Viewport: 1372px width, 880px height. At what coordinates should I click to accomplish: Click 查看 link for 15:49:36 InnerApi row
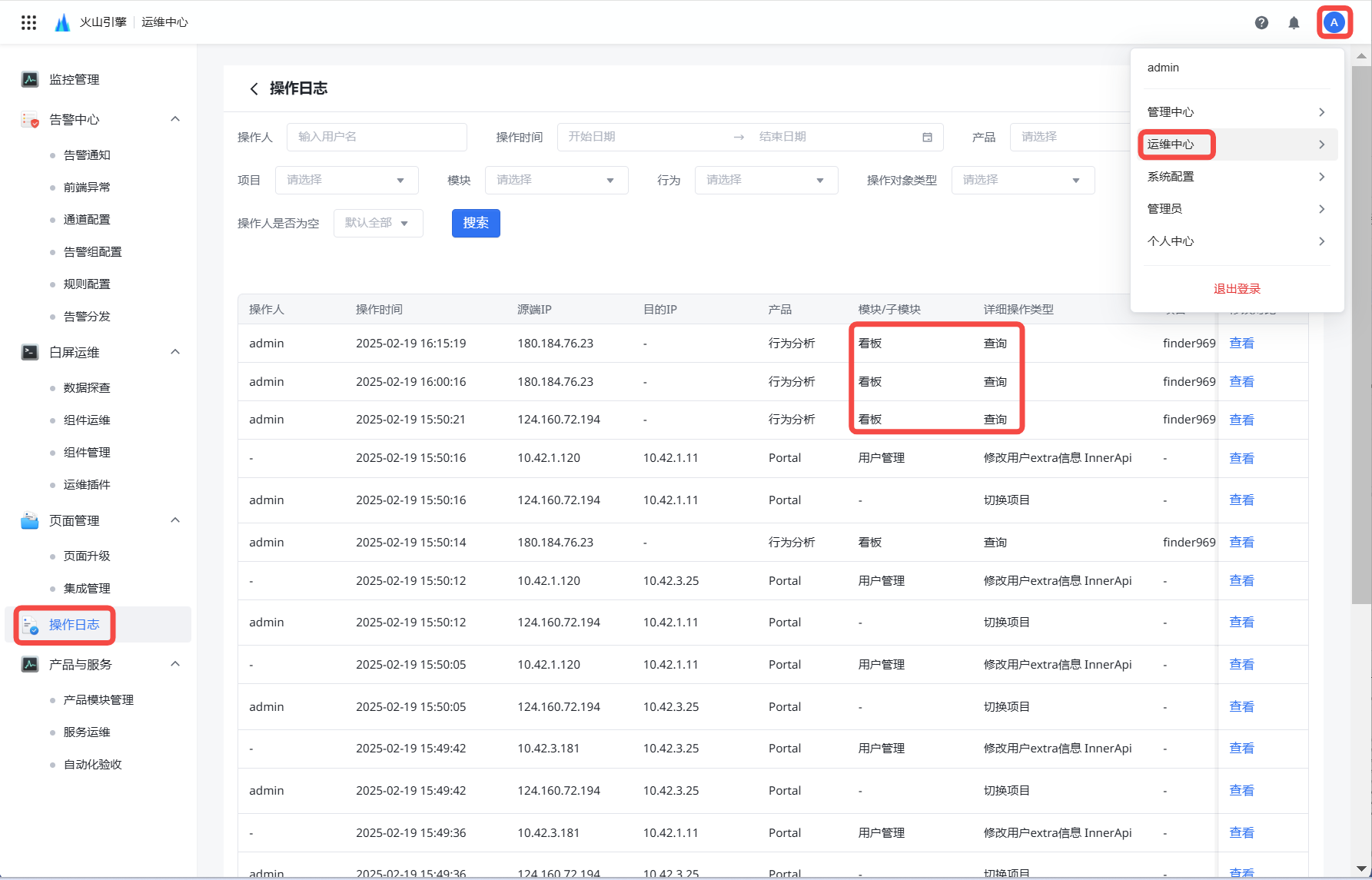pos(1241,833)
